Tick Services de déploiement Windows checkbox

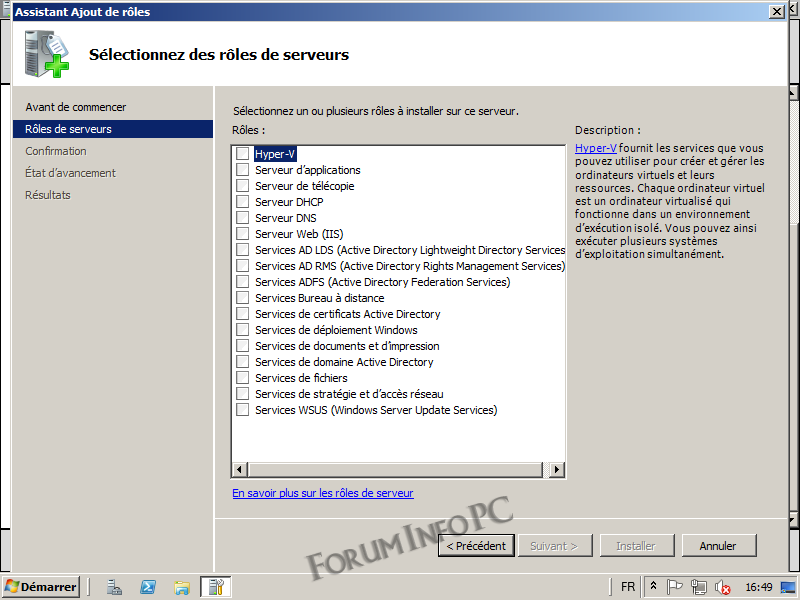pyautogui.click(x=243, y=330)
